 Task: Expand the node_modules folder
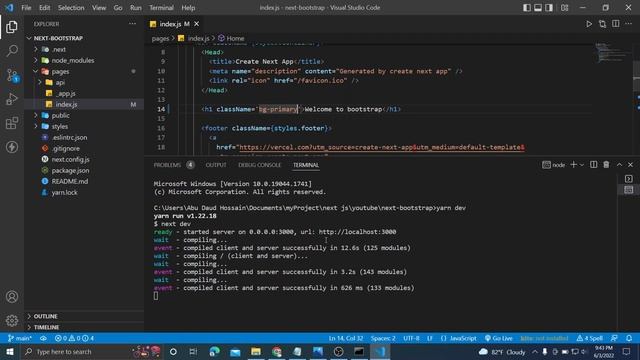pyautogui.click(x=36, y=60)
